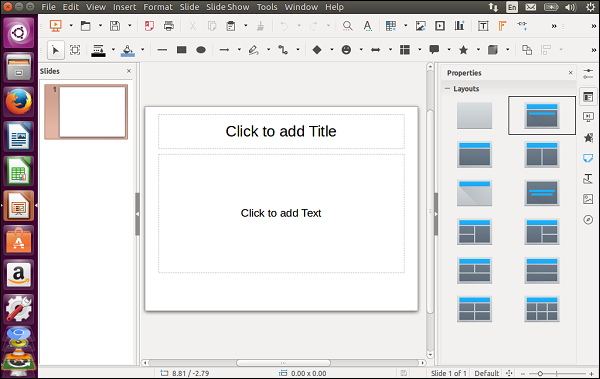600x379 pixels.
Task: Select the Connector tool
Action: pyautogui.click(x=283, y=50)
